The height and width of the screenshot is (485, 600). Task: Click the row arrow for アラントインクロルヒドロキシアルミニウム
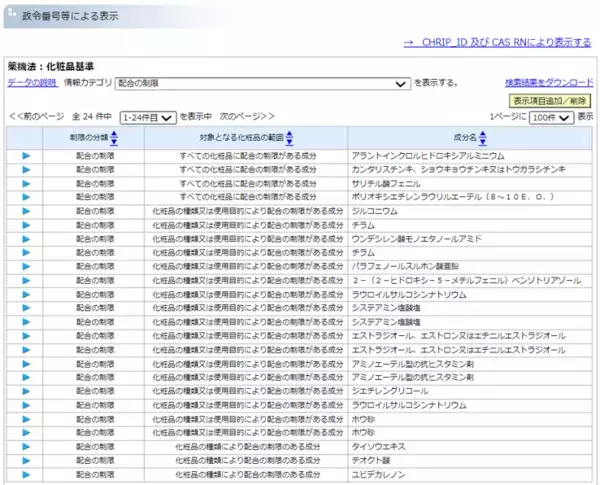(x=25, y=156)
